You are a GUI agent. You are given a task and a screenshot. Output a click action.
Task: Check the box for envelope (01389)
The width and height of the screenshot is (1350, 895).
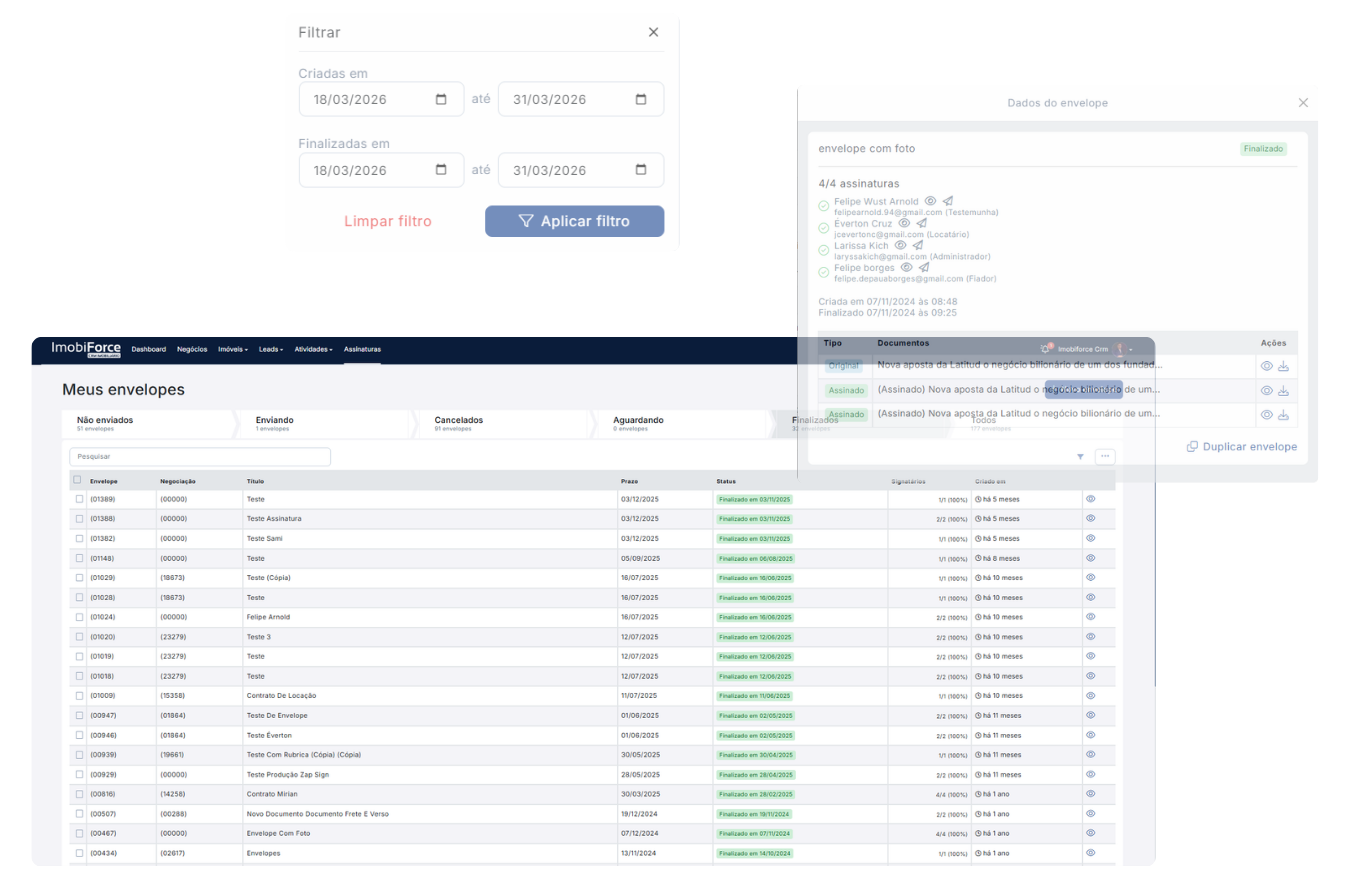pos(79,499)
